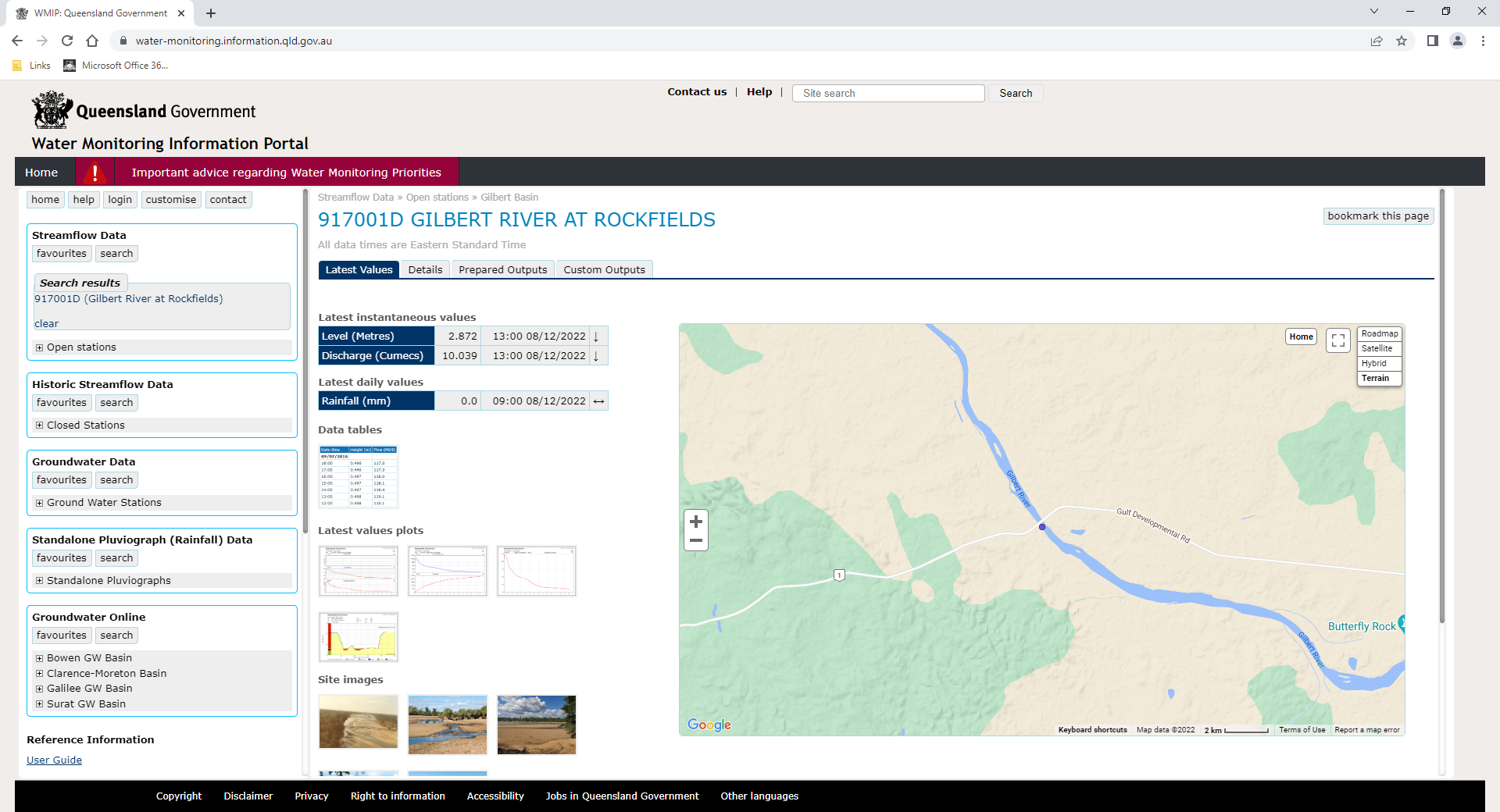Switch the map to Hybrid view
Image resolution: width=1500 pixels, height=812 pixels.
click(x=1375, y=363)
